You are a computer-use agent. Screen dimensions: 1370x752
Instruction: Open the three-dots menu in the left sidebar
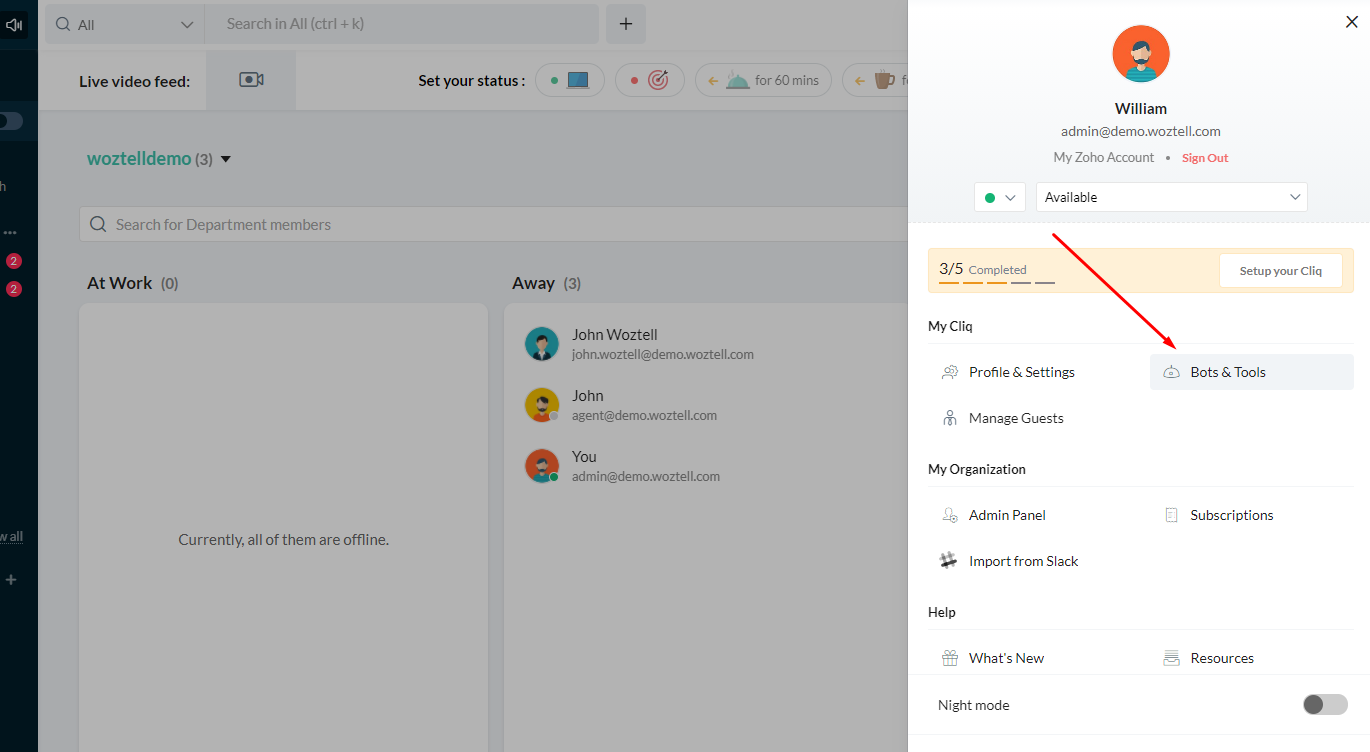pos(10,233)
